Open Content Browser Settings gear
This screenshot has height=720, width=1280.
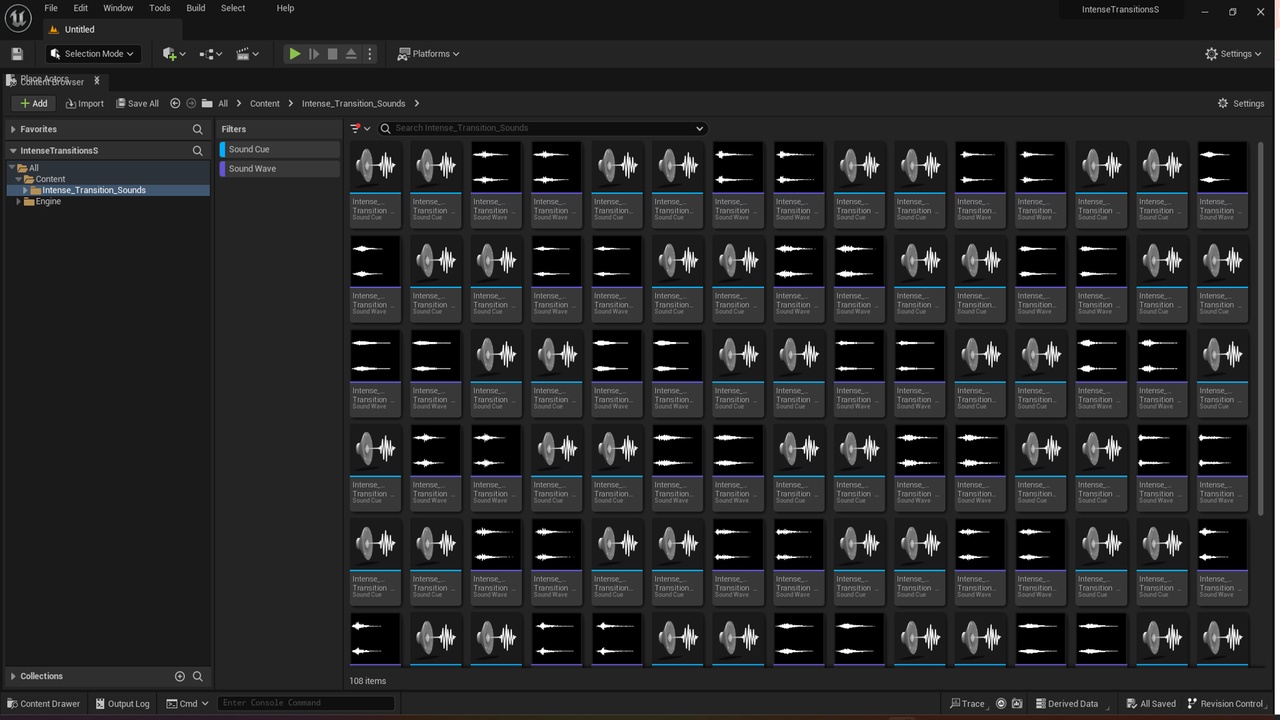(x=1241, y=103)
